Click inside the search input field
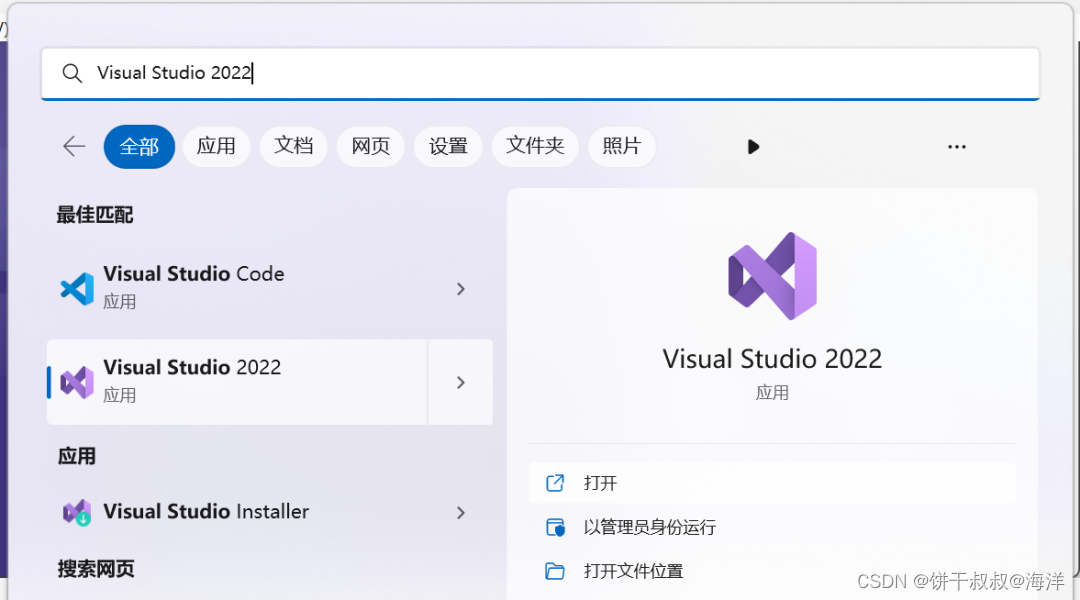Screen dimensions: 1080x600 coord(400,72)
